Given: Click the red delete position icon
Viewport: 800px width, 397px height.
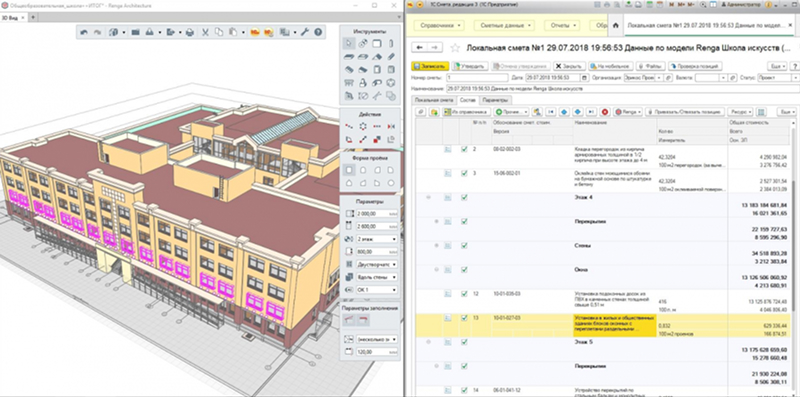Looking at the screenshot, I should click(605, 112).
